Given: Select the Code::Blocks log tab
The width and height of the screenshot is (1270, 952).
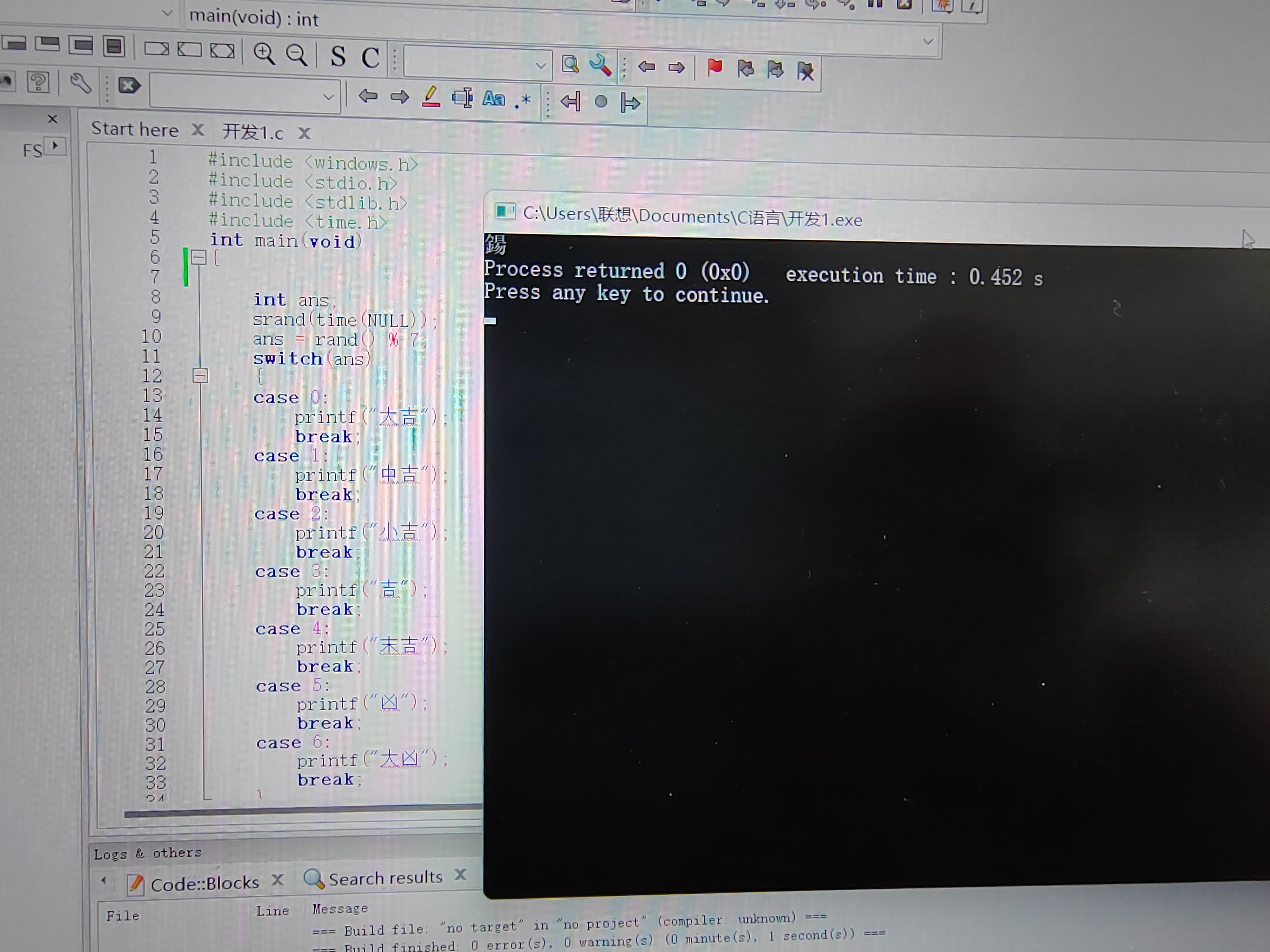Looking at the screenshot, I should click(x=204, y=883).
